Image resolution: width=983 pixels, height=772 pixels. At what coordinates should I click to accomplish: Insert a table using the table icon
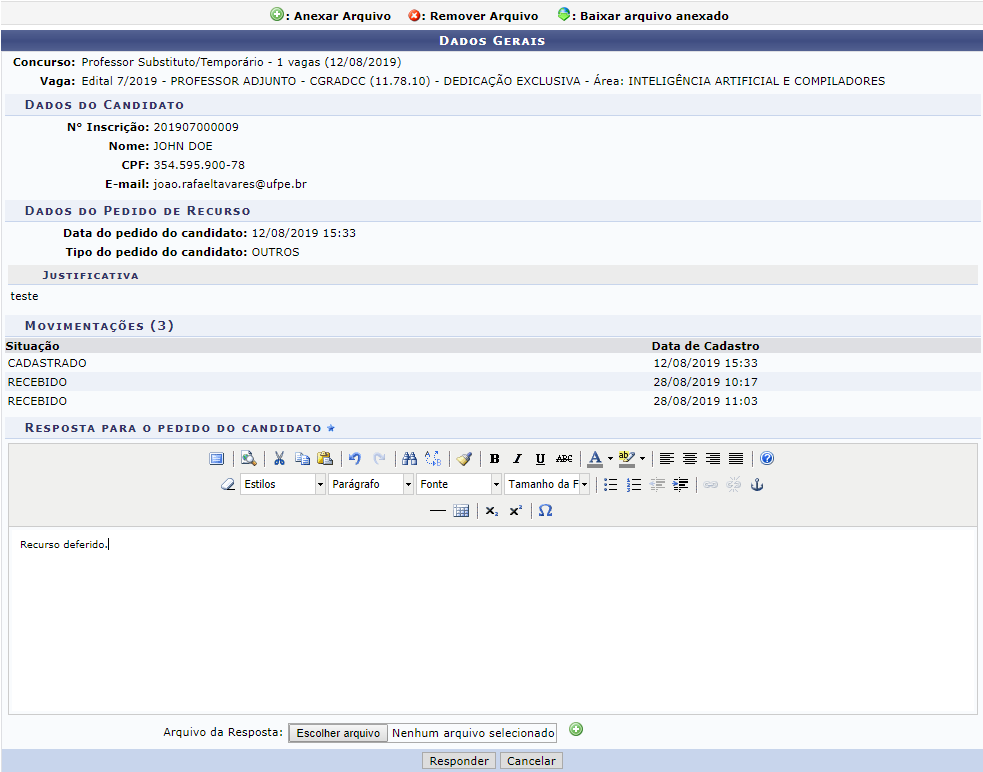click(x=461, y=511)
